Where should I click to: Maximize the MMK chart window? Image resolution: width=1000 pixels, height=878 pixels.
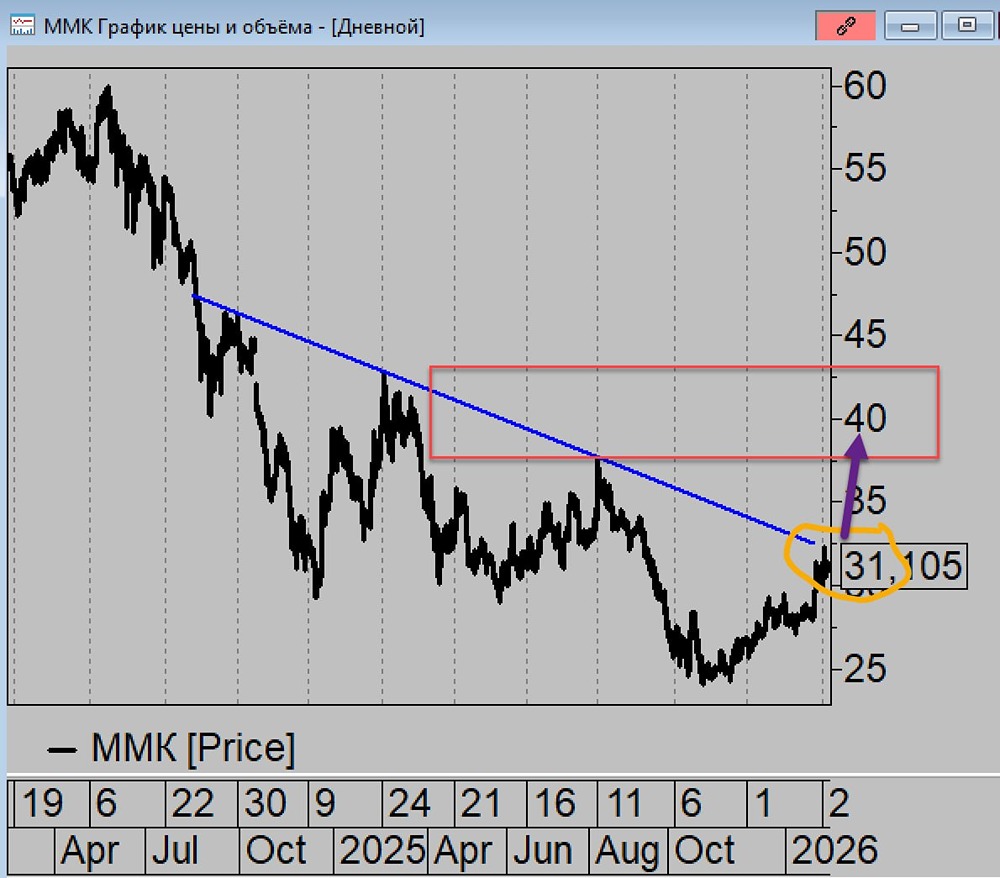pos(967,26)
